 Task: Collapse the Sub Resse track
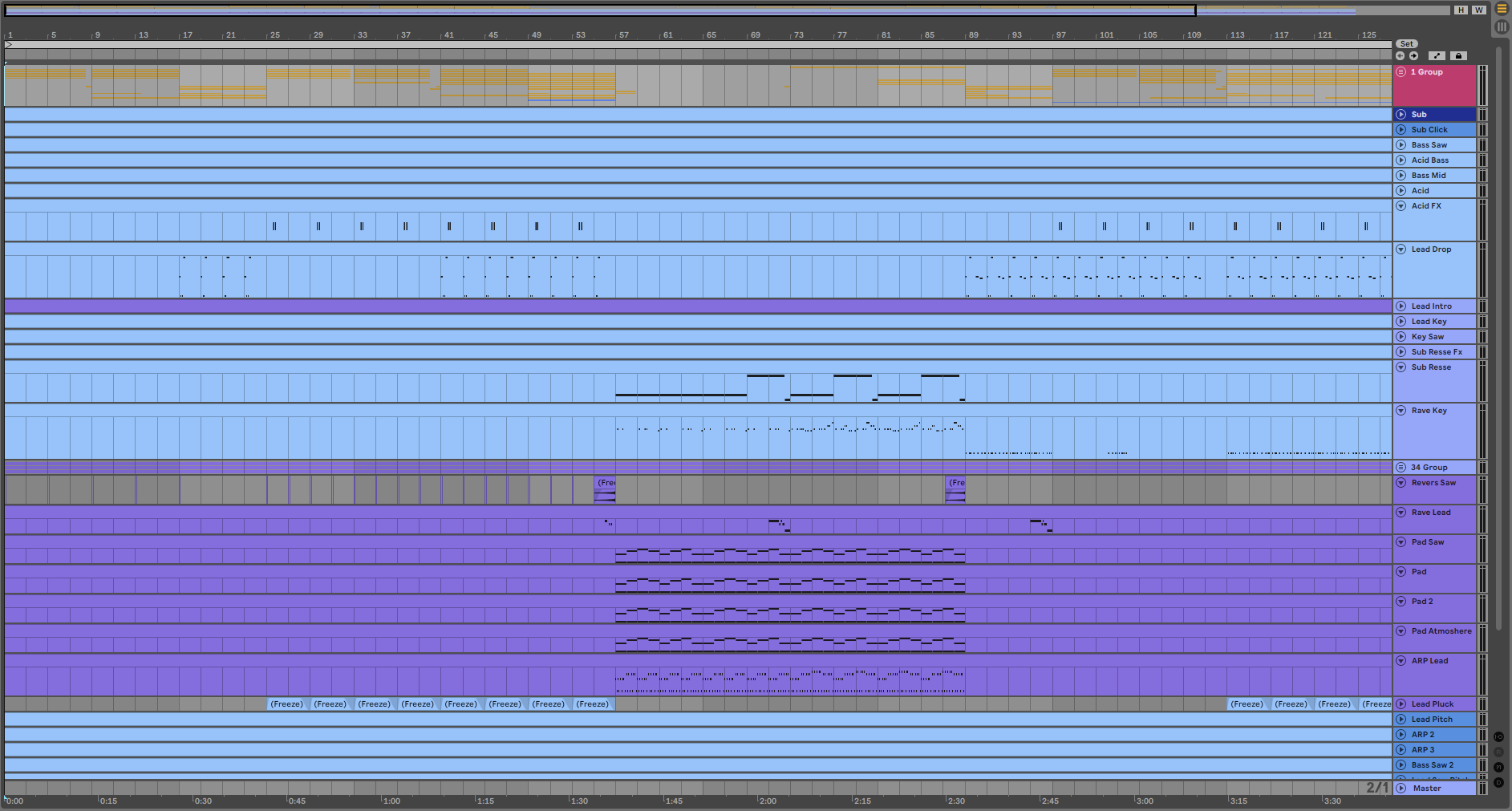(1401, 367)
